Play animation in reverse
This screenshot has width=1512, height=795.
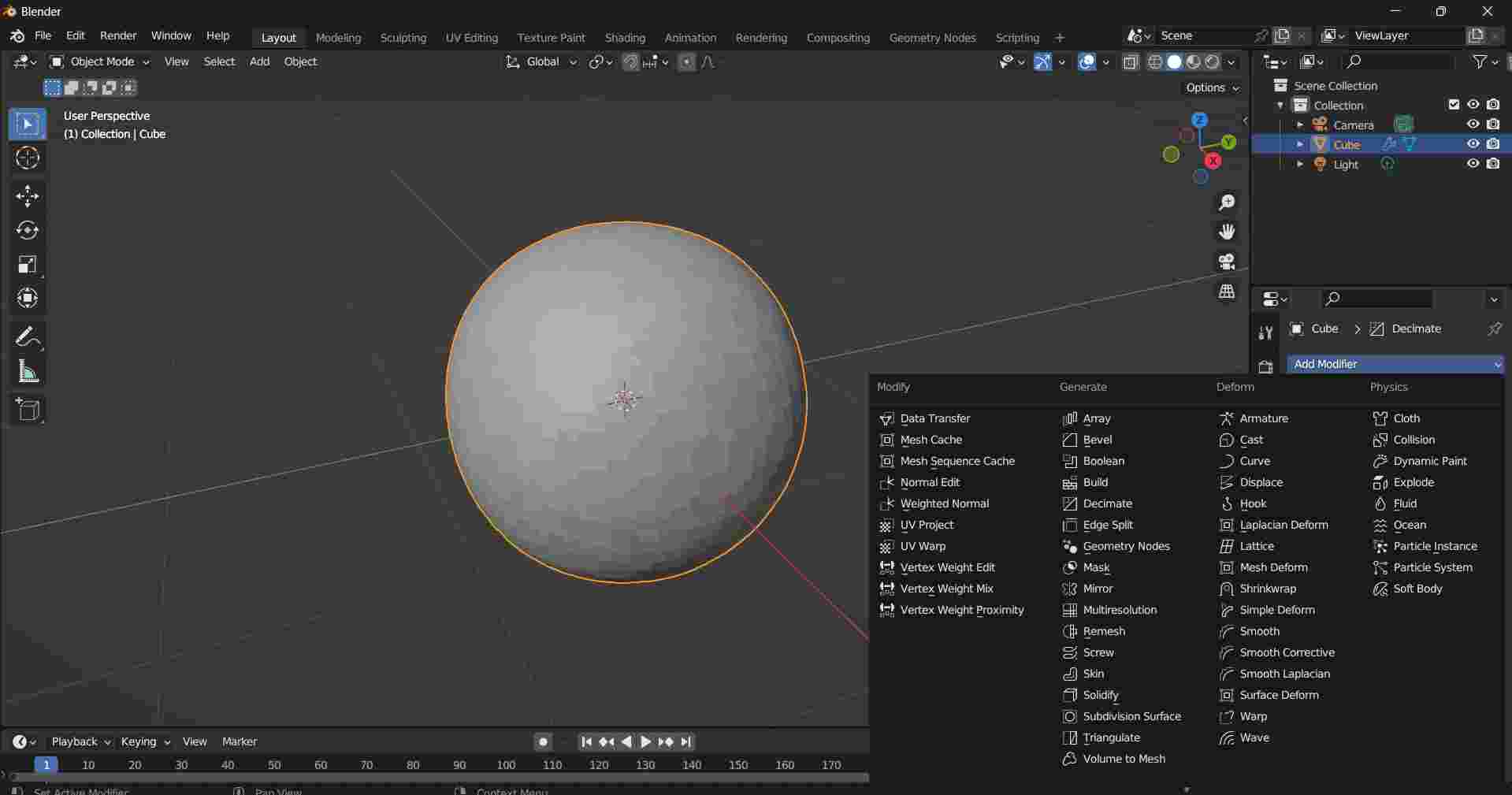tap(626, 741)
